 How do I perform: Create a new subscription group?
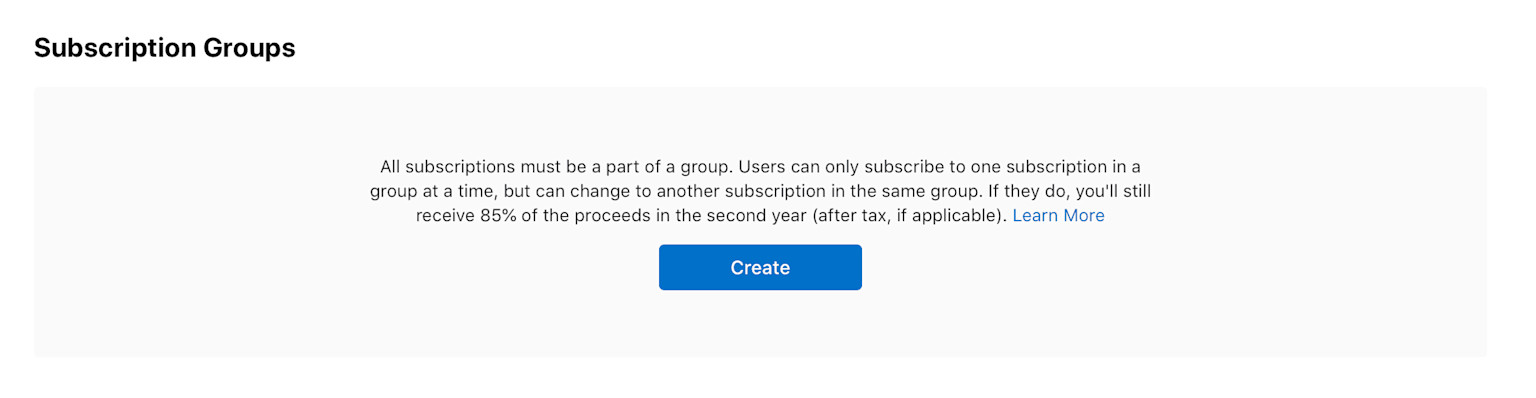[760, 267]
